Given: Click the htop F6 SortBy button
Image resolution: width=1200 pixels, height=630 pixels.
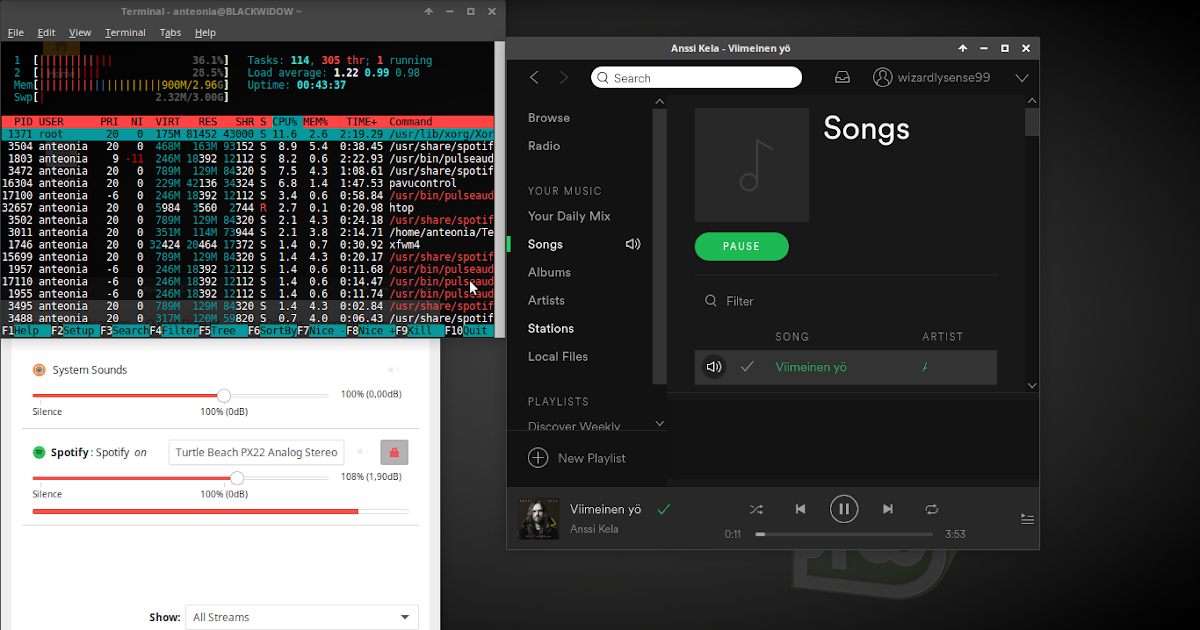Looking at the screenshot, I should [271, 330].
